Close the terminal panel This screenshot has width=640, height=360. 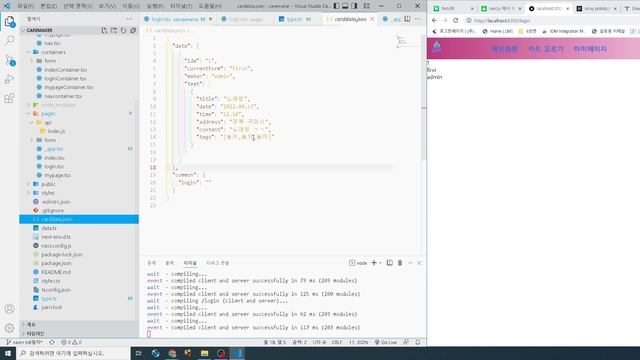[419, 263]
